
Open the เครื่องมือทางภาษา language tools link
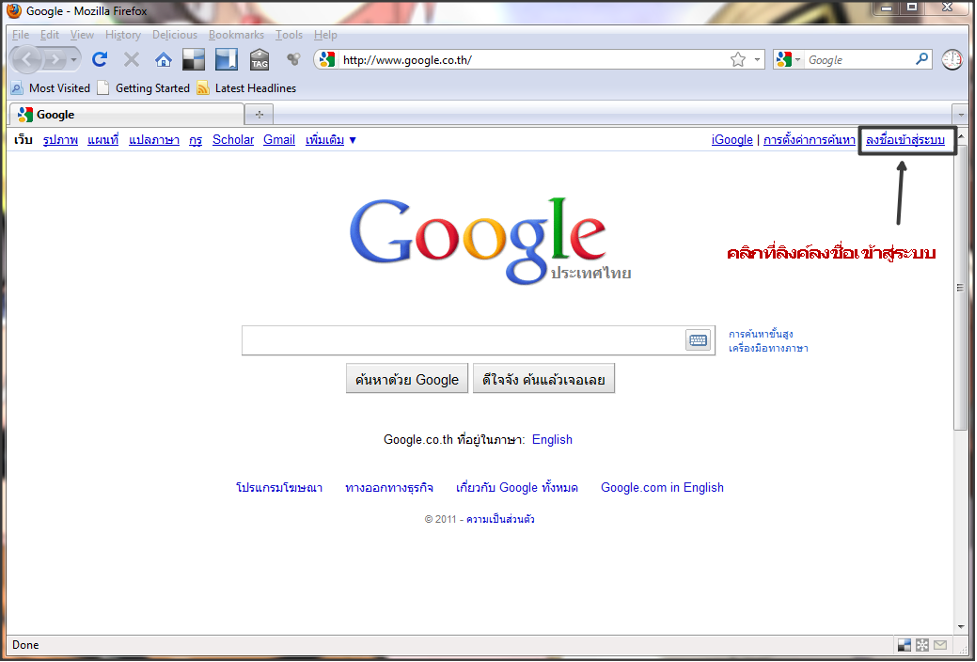pyautogui.click(x=768, y=348)
